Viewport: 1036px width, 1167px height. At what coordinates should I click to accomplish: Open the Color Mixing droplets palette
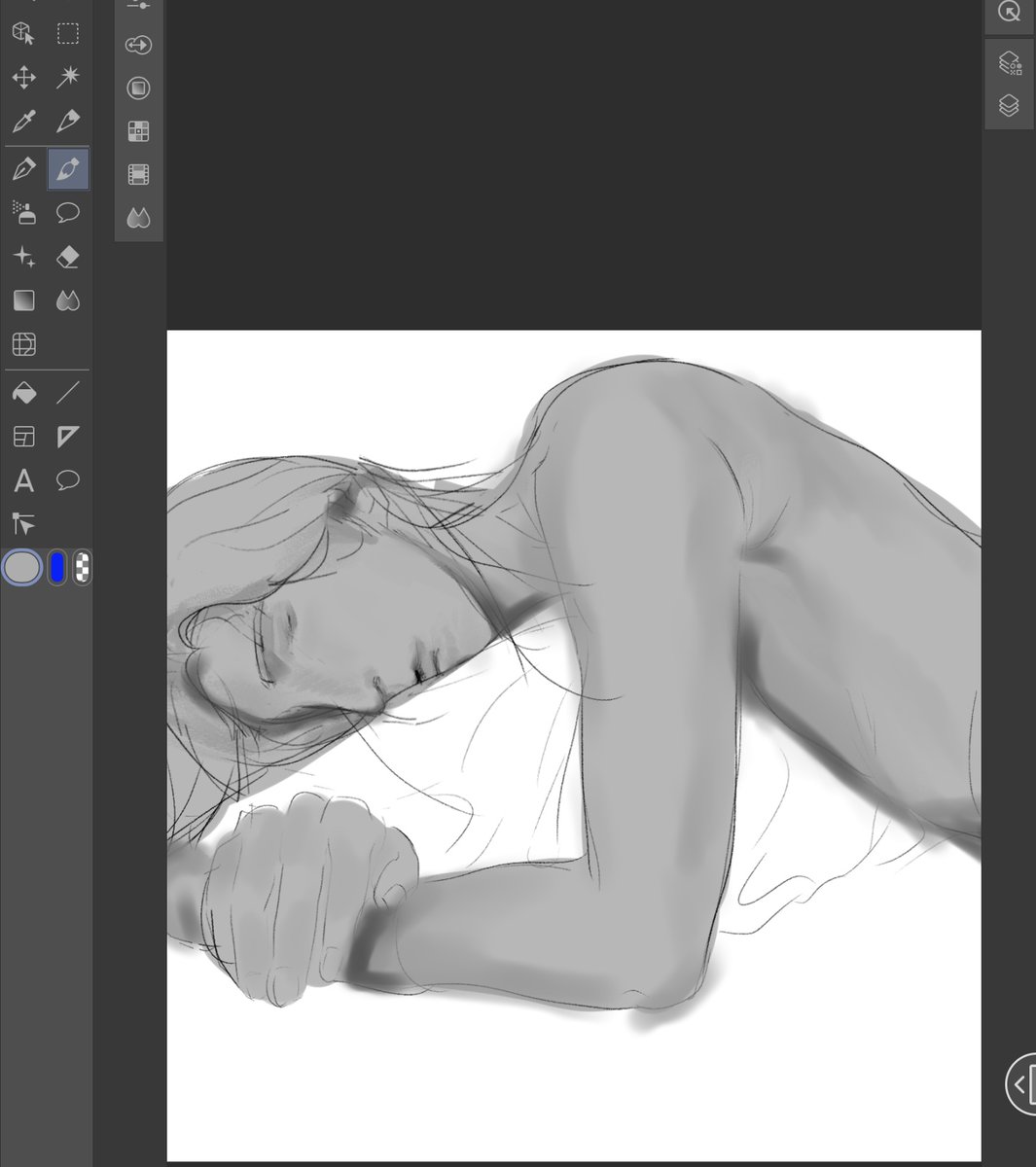(139, 218)
